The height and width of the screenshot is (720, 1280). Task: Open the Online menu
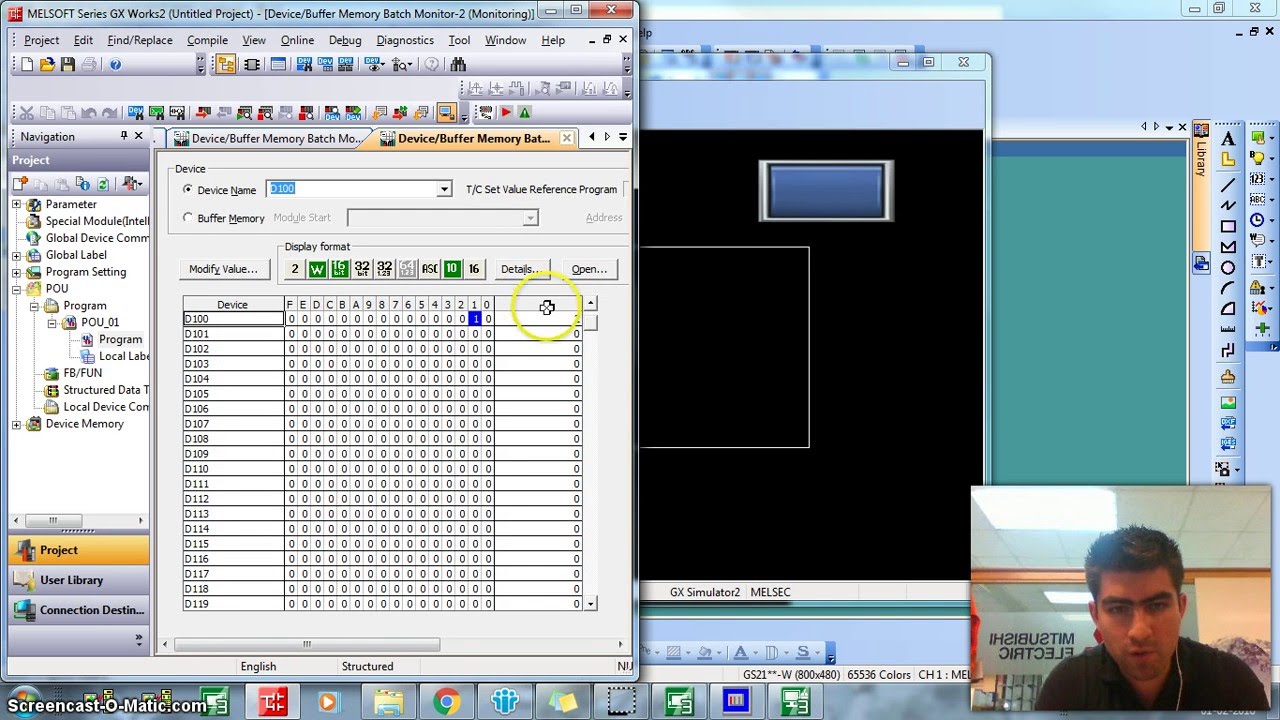coord(297,40)
